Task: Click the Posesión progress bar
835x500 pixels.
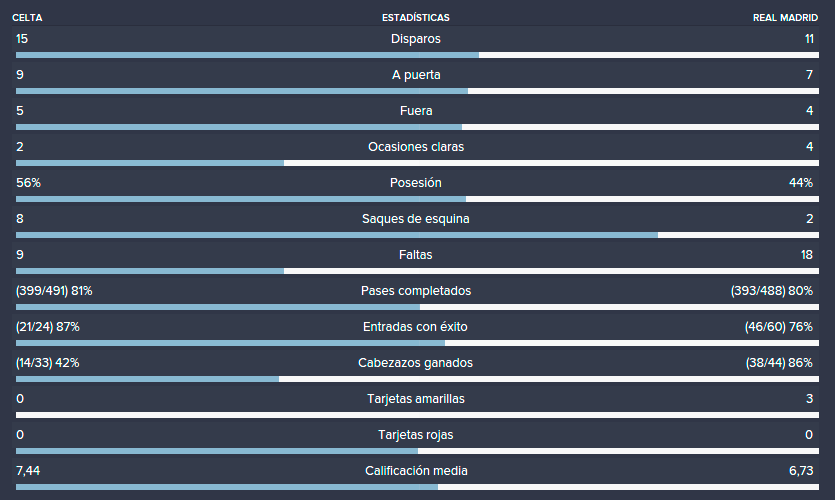Action: point(417,199)
